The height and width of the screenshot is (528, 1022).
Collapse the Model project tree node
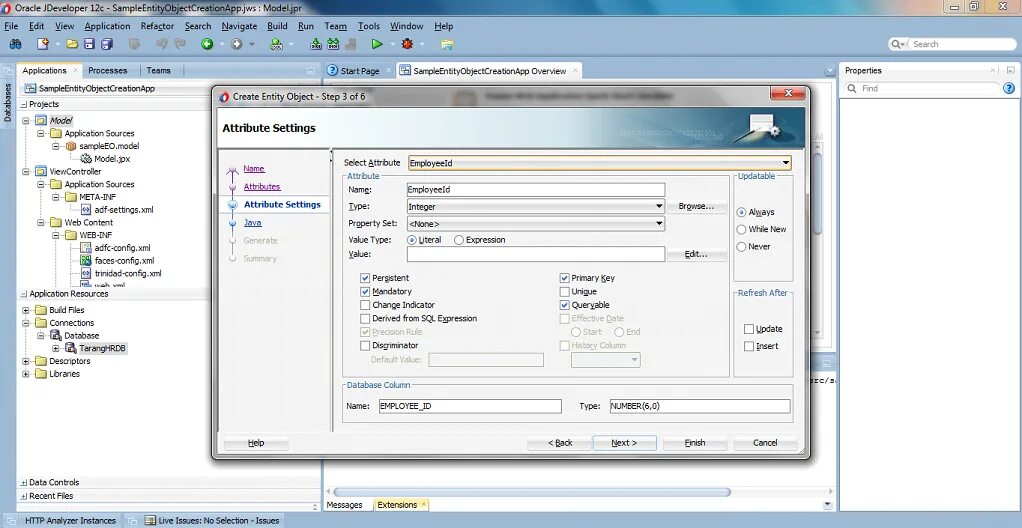pyautogui.click(x=26, y=121)
